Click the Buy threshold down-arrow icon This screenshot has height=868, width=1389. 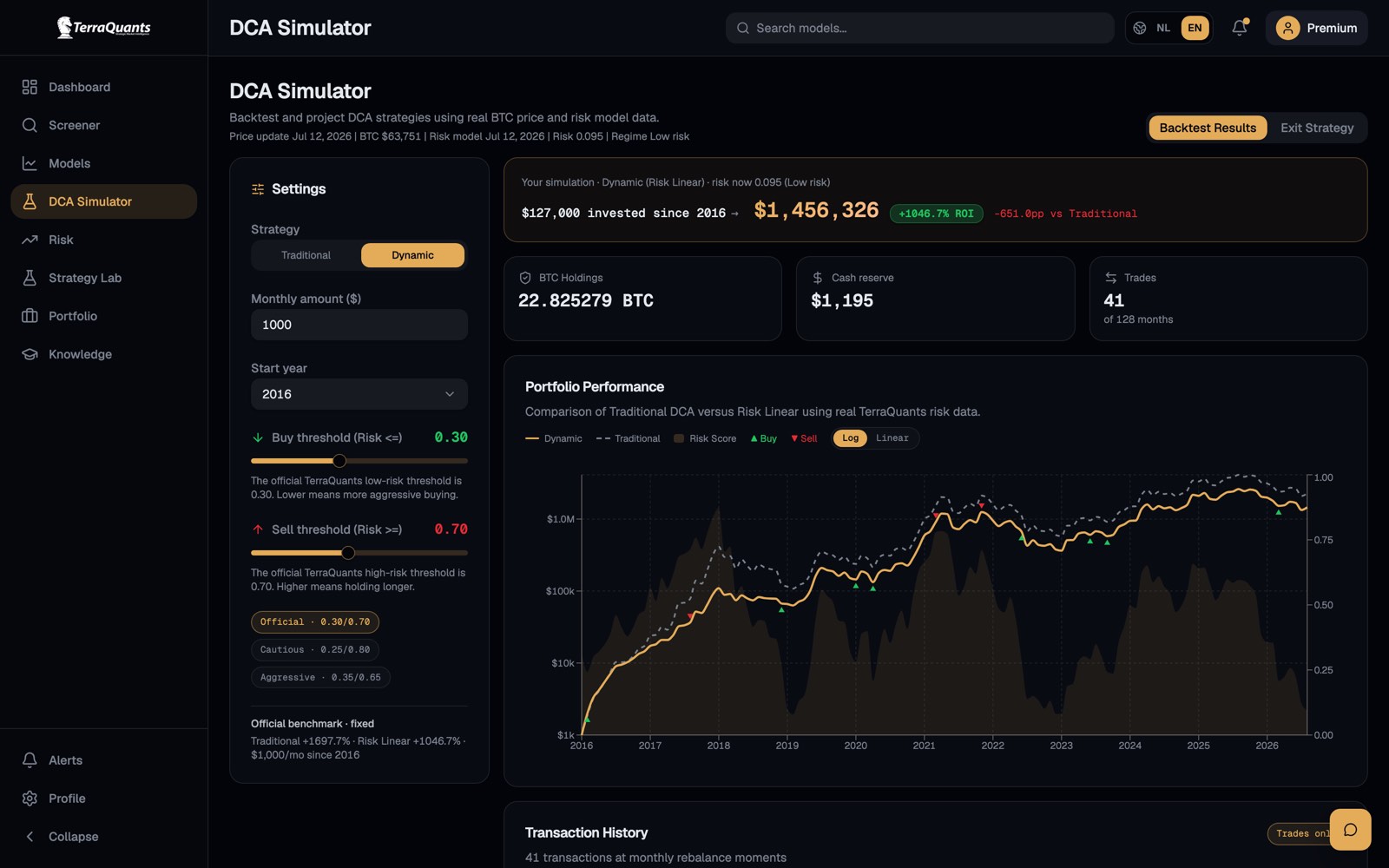click(258, 437)
